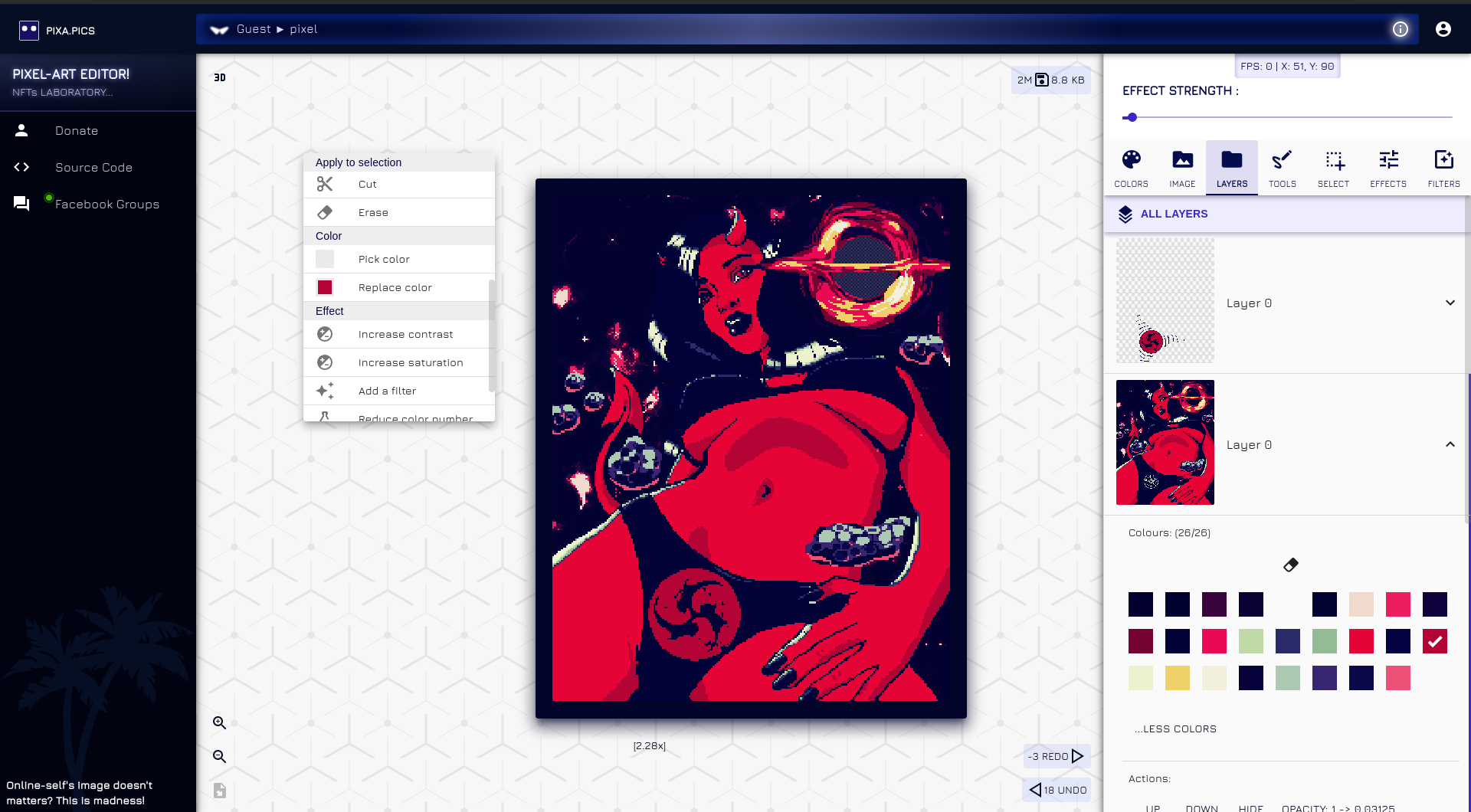The width and height of the screenshot is (1471, 812).
Task: Collapse the Layer 0 showing the full artwork
Action: pyautogui.click(x=1450, y=444)
